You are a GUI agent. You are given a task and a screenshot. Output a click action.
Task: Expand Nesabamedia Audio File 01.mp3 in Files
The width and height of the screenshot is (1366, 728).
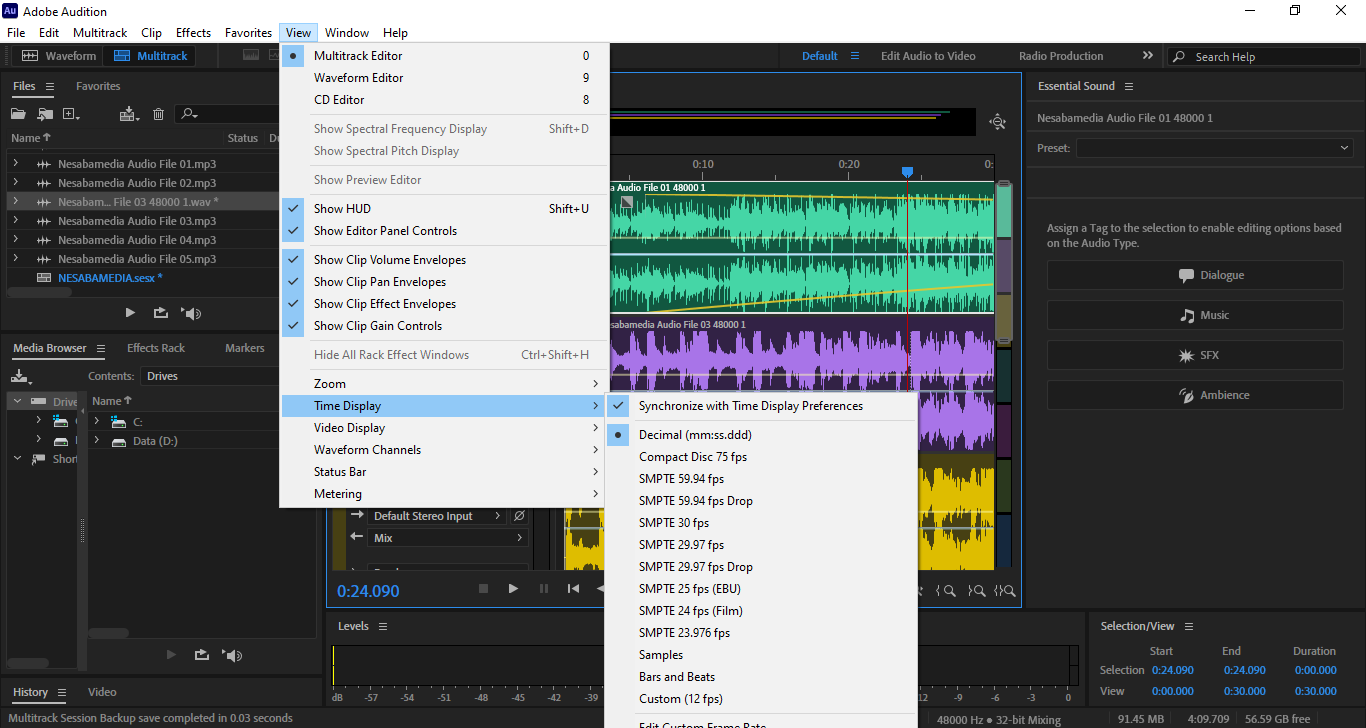coord(15,164)
